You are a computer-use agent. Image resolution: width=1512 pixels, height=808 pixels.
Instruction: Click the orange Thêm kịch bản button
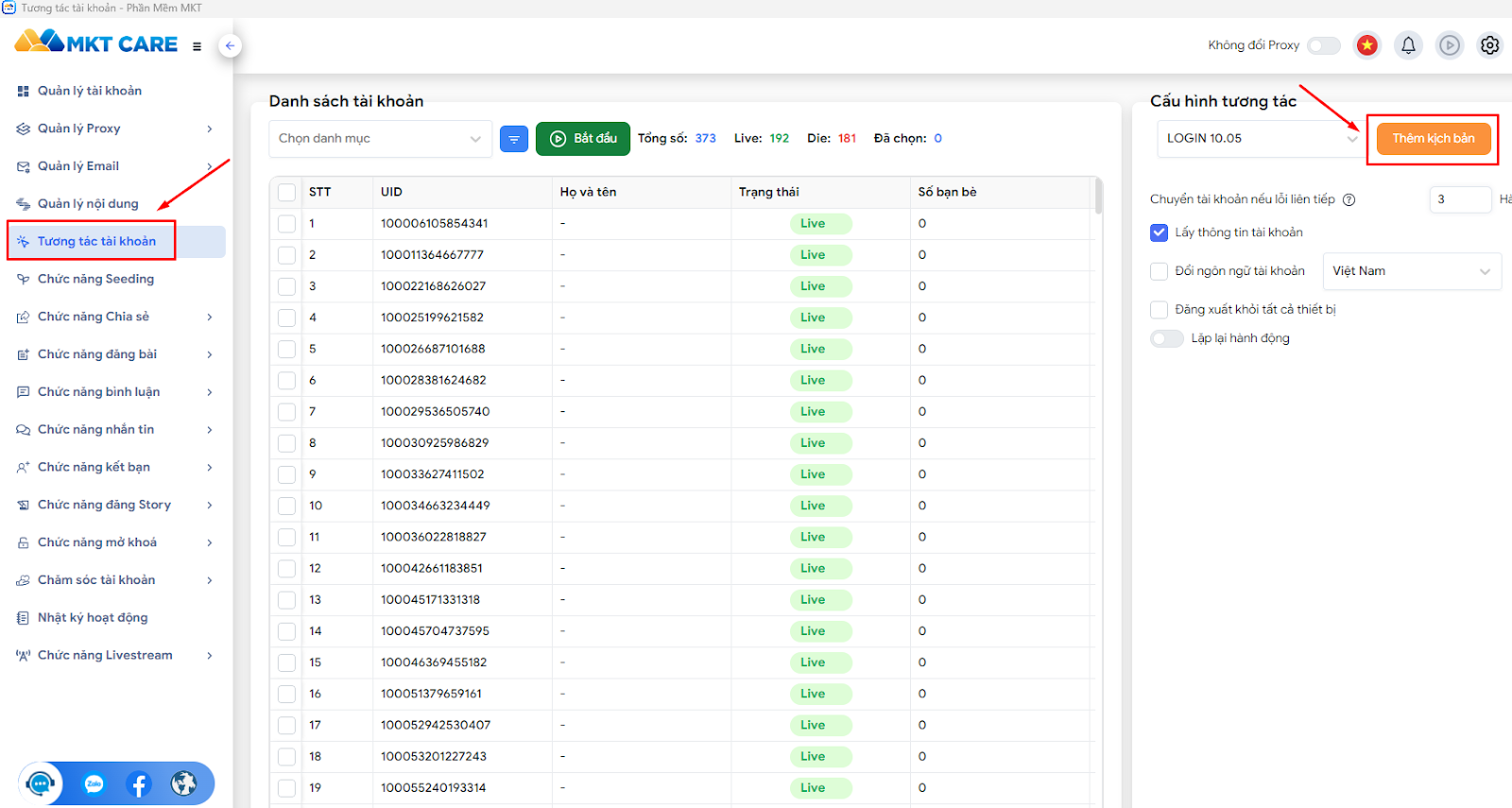point(1434,139)
